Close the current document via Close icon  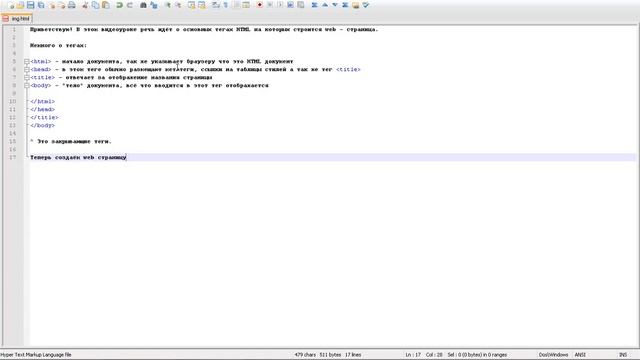point(52,5)
